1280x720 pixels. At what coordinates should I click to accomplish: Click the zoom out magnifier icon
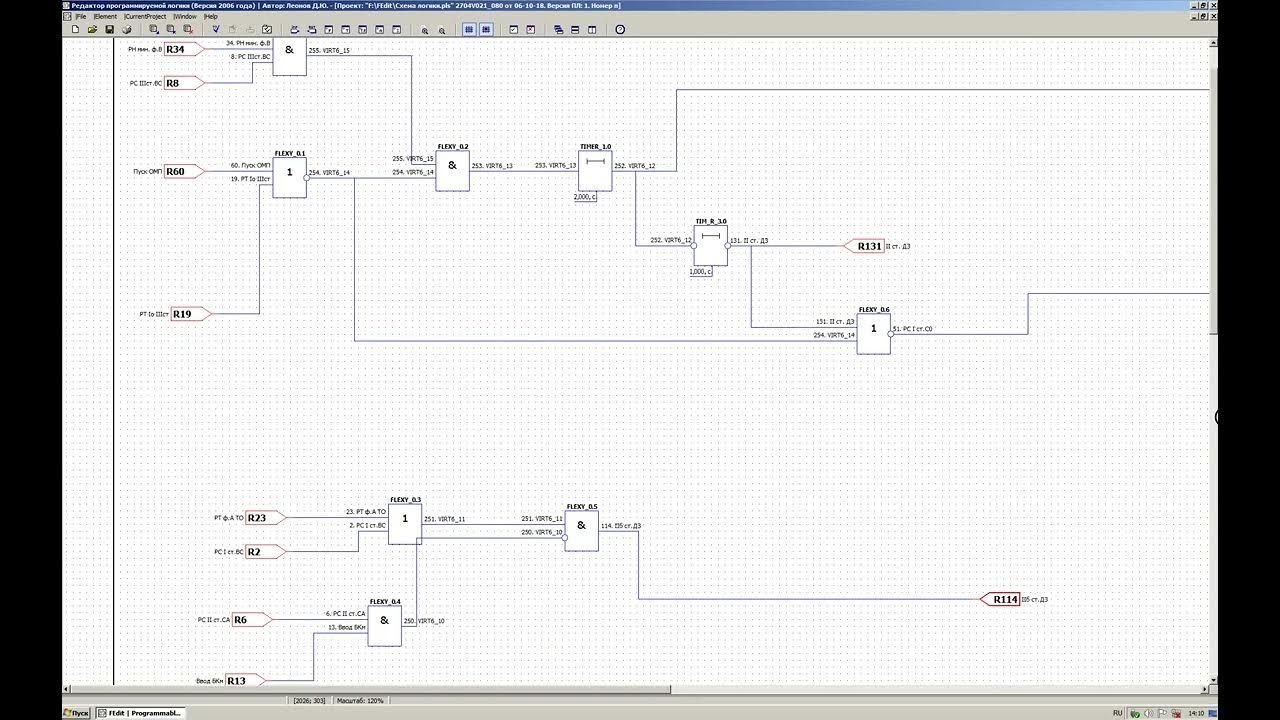click(x=441, y=30)
